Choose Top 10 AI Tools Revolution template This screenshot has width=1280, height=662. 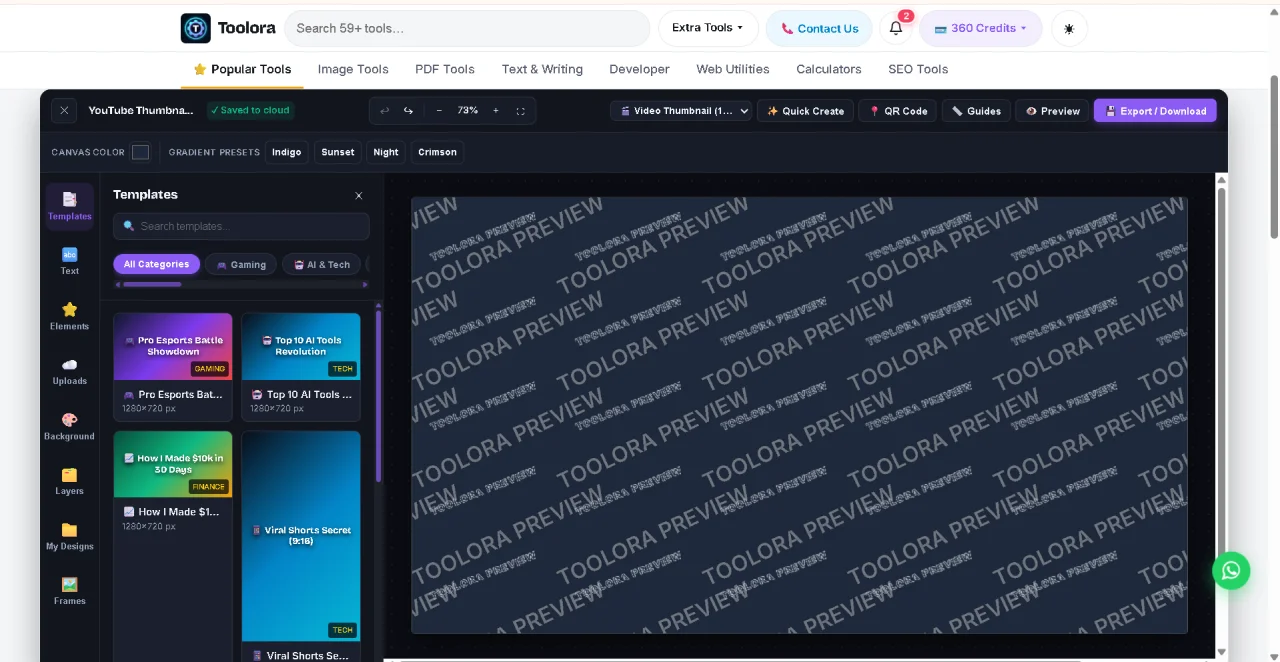click(x=301, y=367)
